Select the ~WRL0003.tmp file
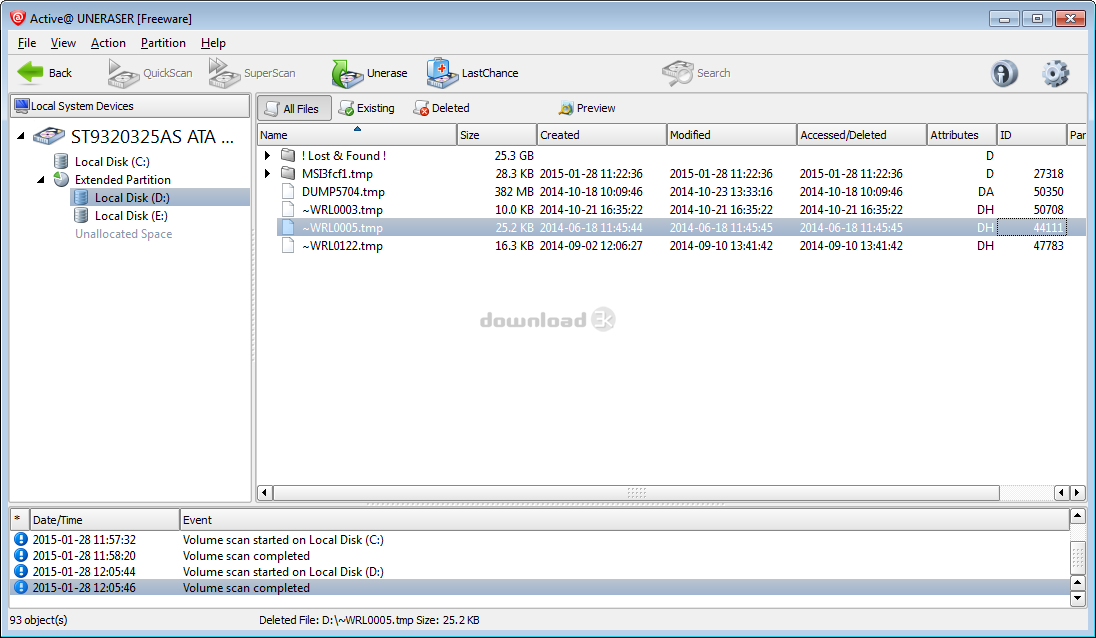The height and width of the screenshot is (638, 1096). 342,210
